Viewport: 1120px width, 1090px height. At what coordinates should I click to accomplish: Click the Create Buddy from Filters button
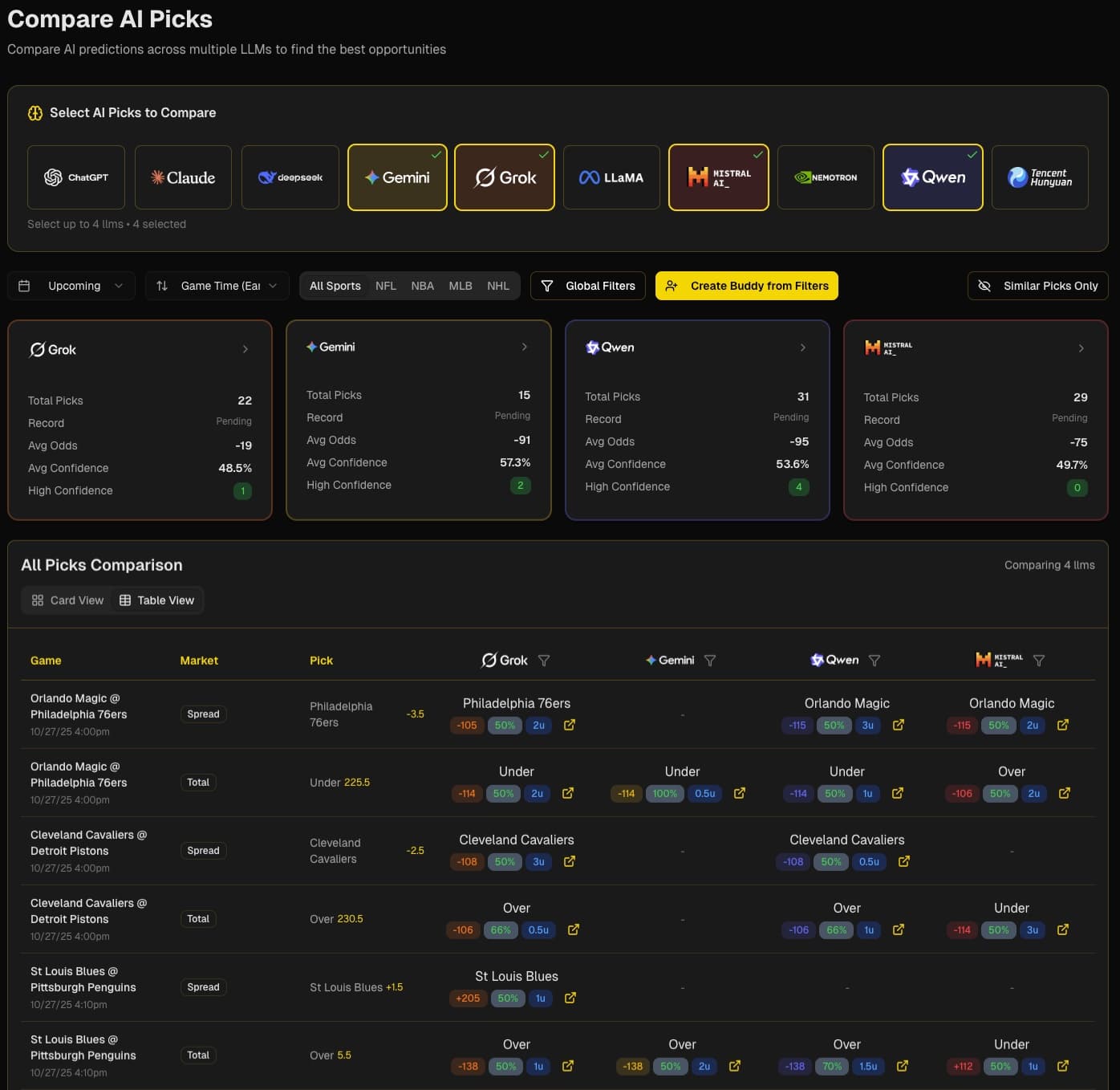[746, 286]
